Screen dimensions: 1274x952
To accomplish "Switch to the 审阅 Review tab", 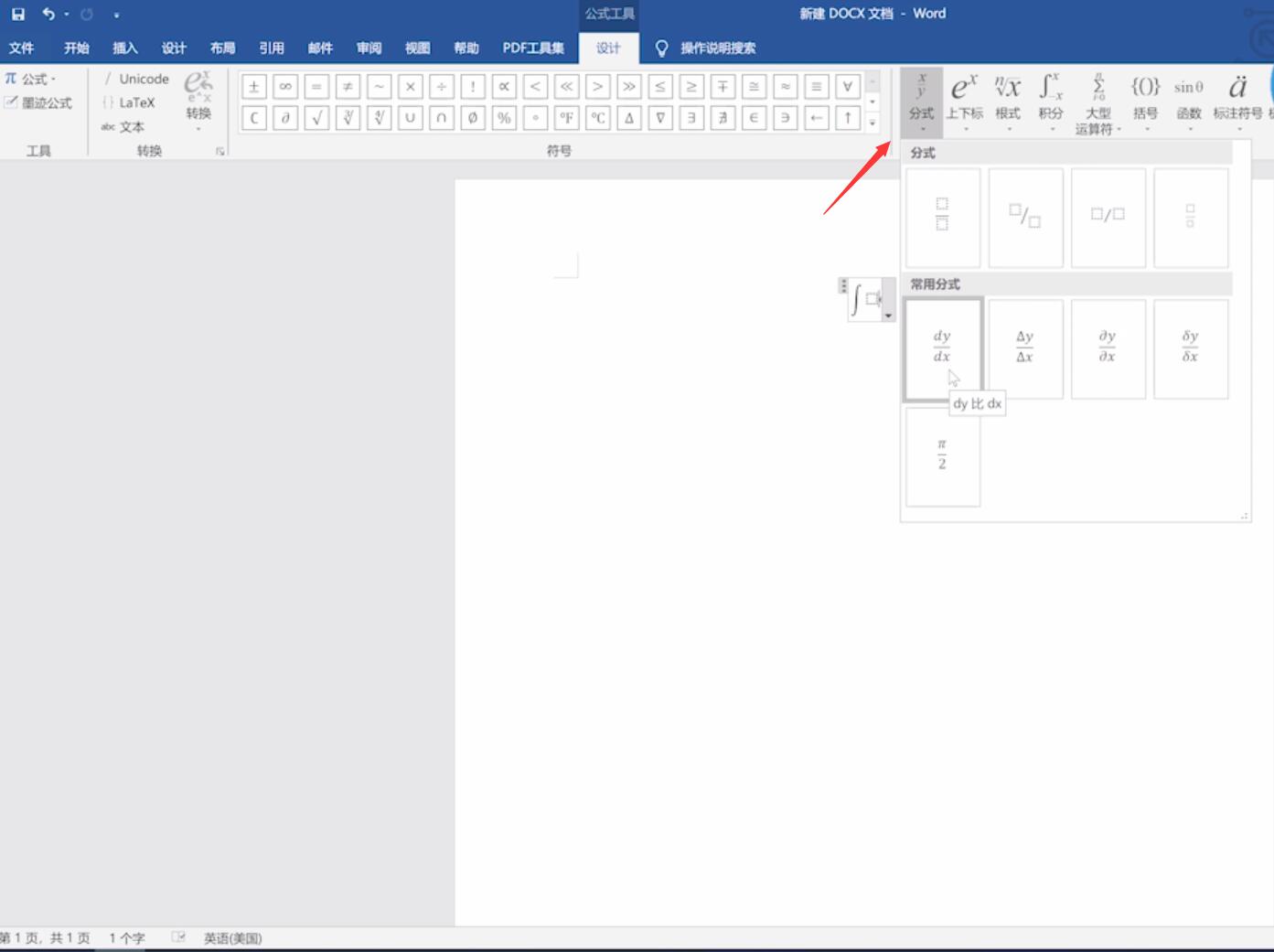I will click(x=369, y=48).
